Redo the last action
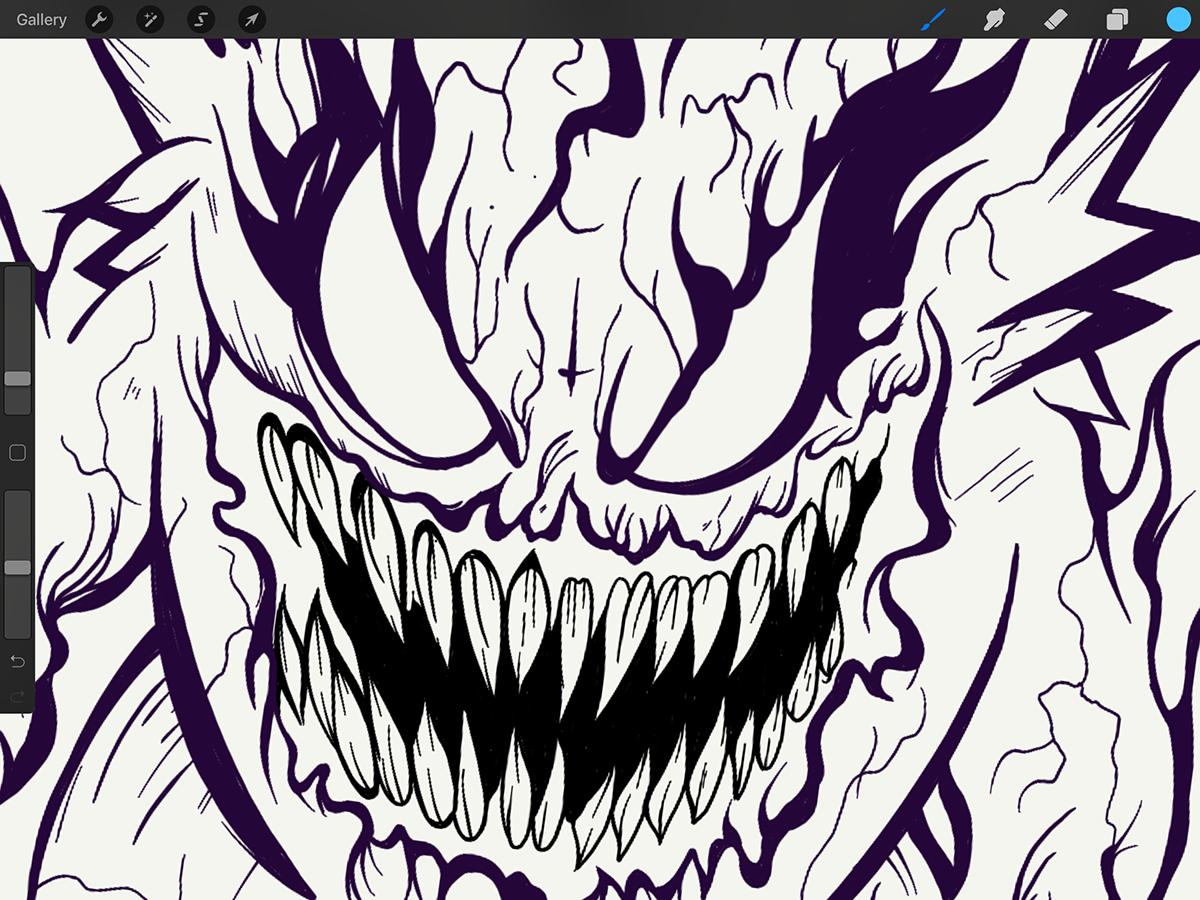Screen dimensions: 1200x900 (x=17, y=696)
